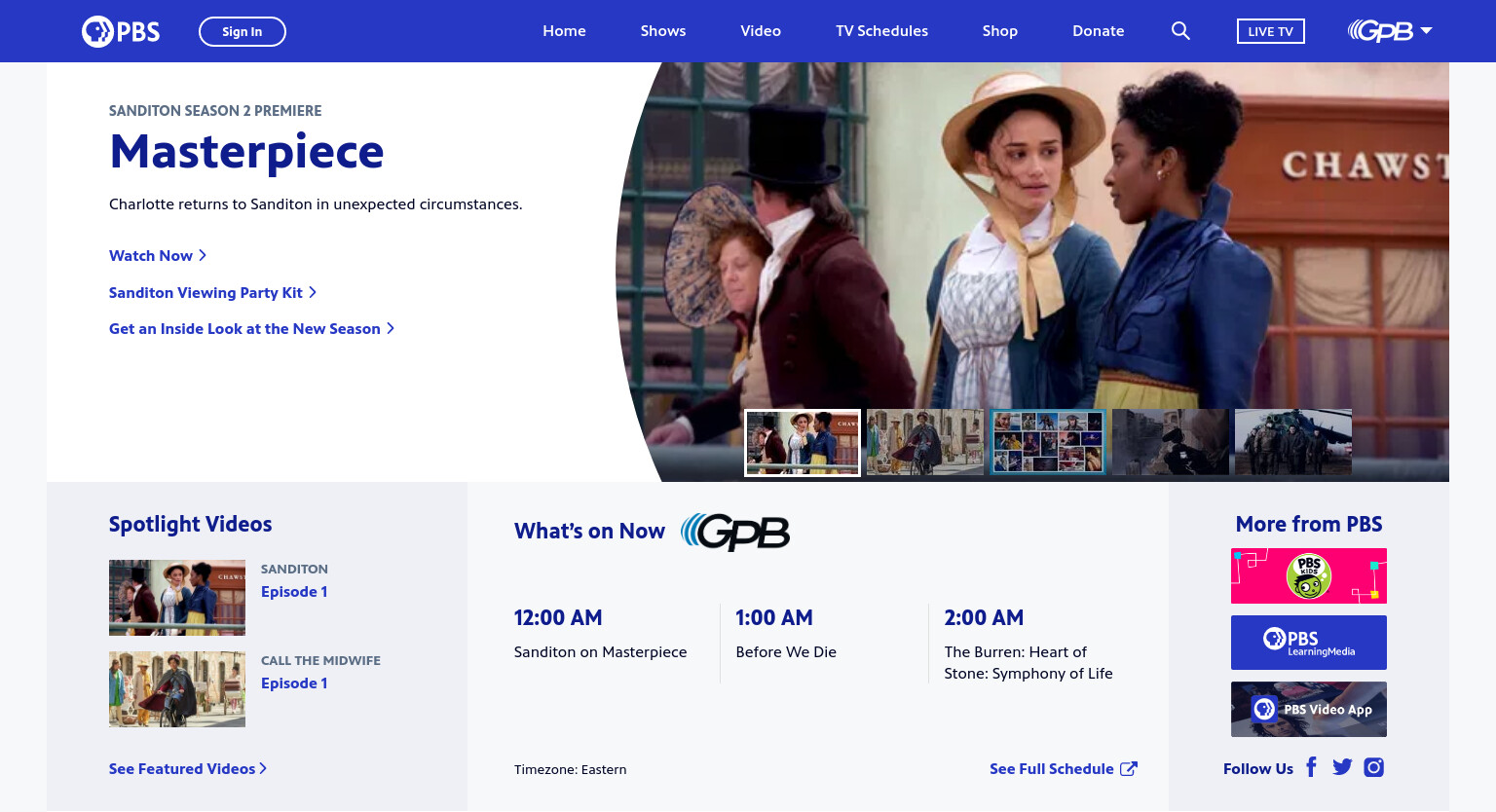Open the Shows menu item
1496x812 pixels.
(x=663, y=31)
